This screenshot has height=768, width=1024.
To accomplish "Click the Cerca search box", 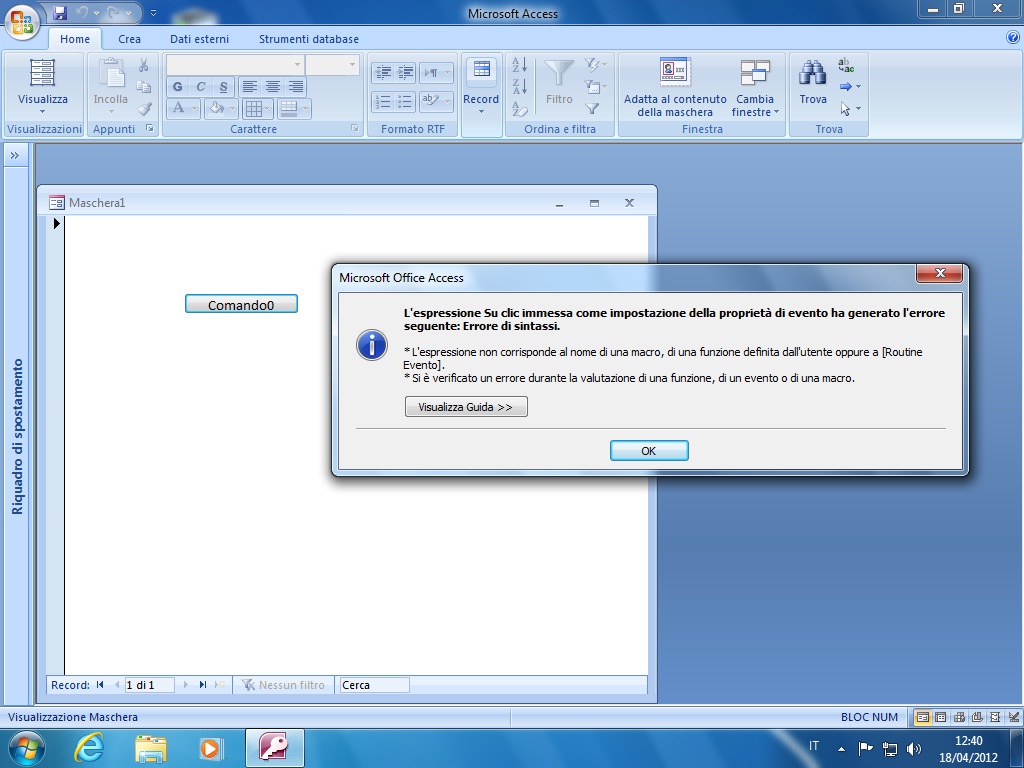I will click(374, 685).
